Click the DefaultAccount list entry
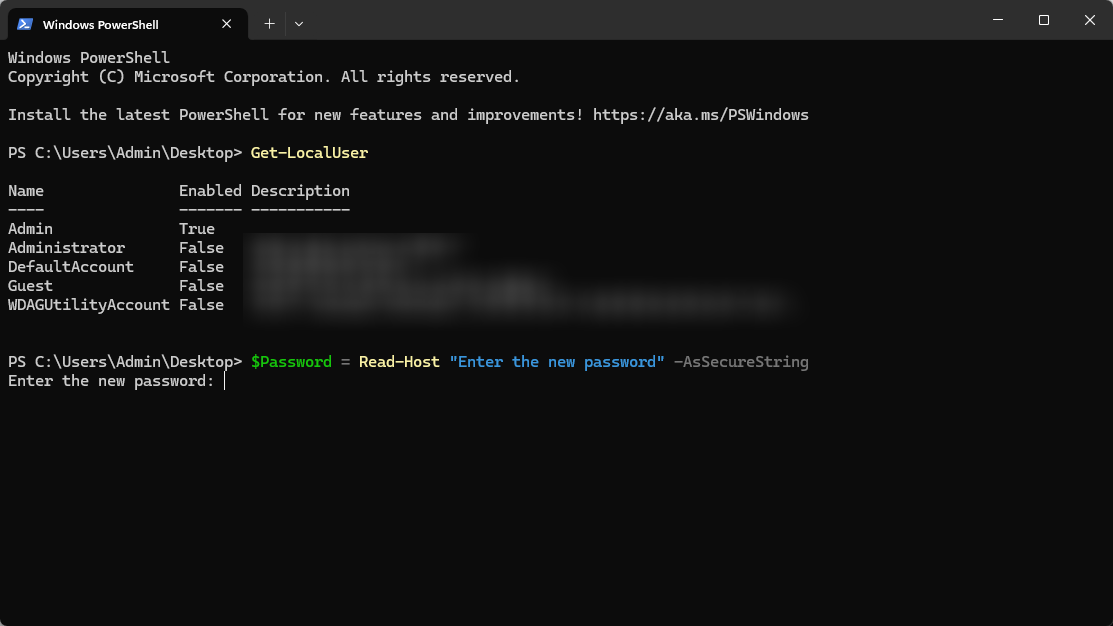This screenshot has height=626, width=1113. point(70,266)
